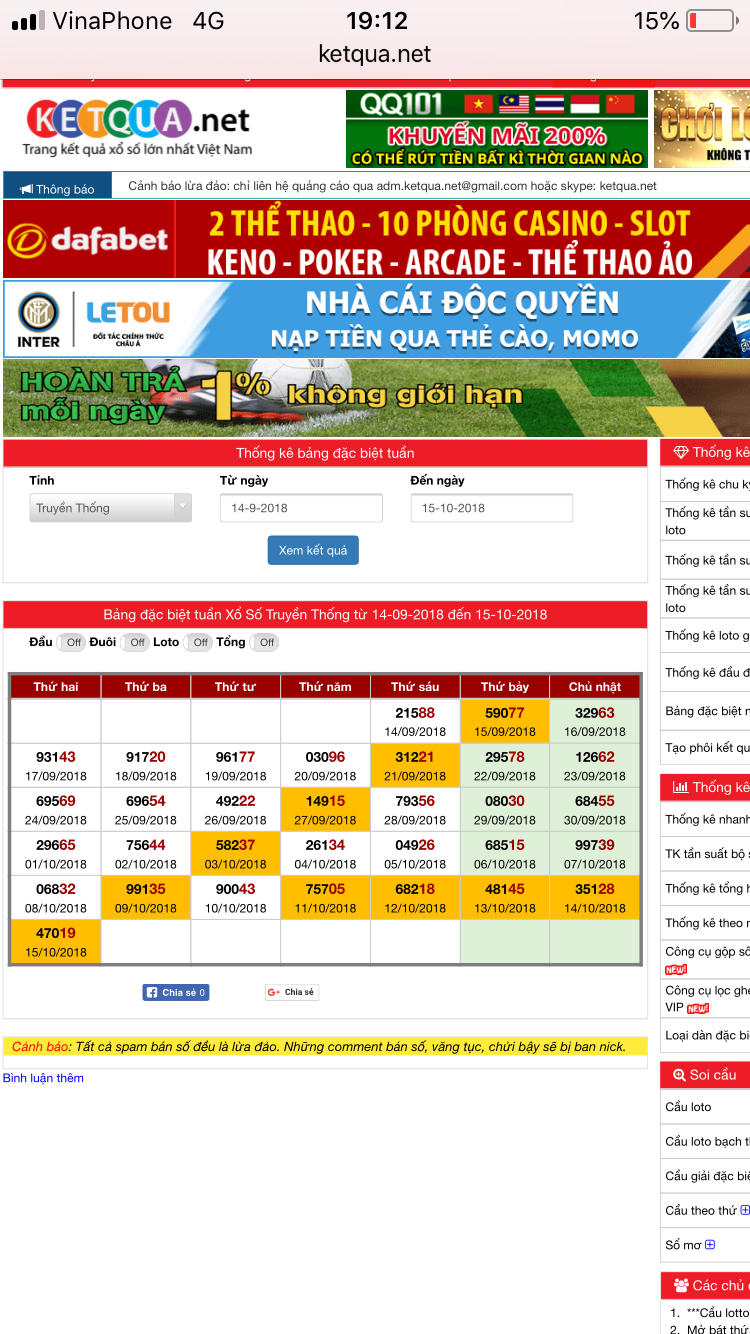The height and width of the screenshot is (1334, 750).
Task: Tap the VinaPhone signal strength indicator
Action: coord(28,21)
